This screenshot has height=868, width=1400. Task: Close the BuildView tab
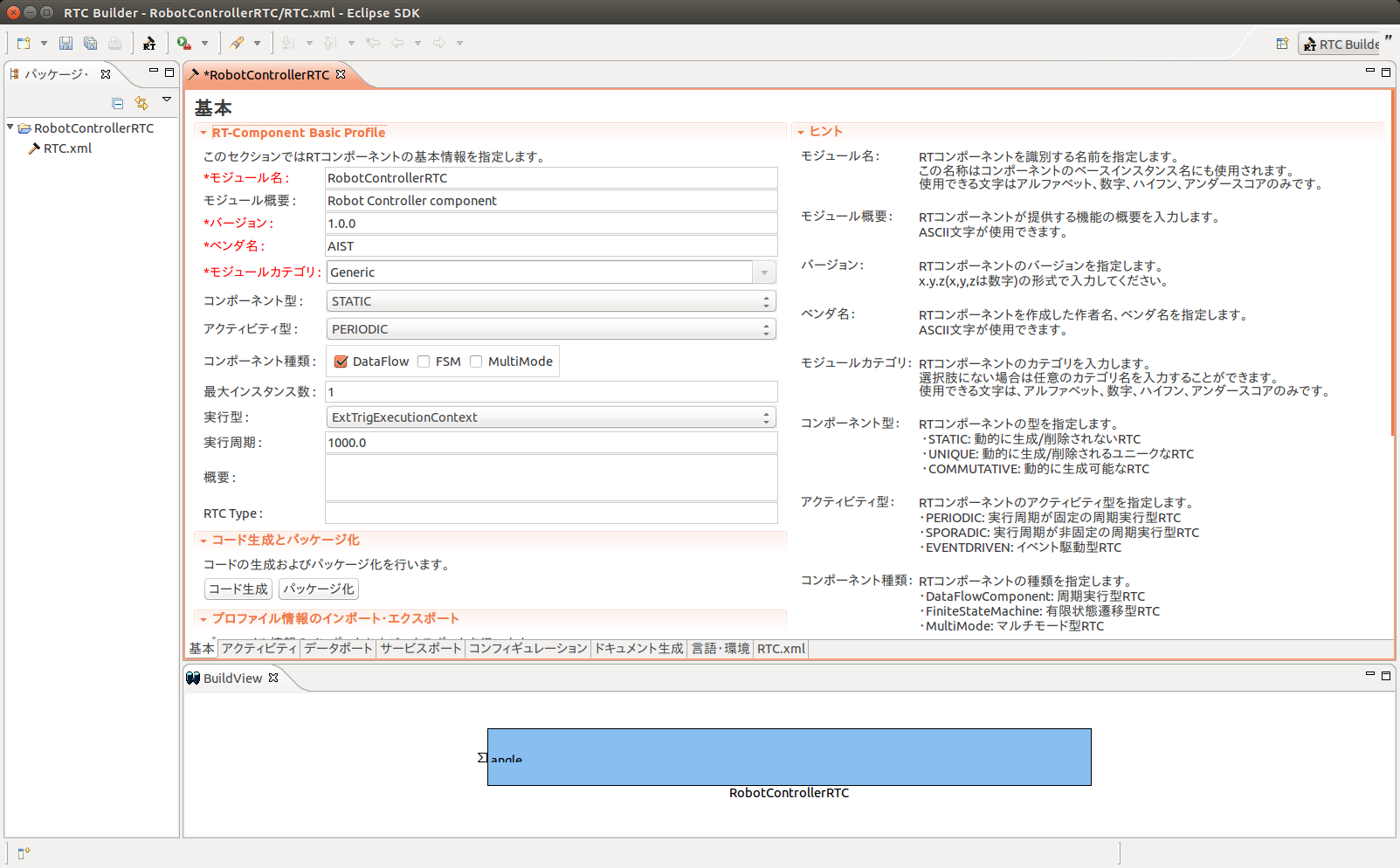point(273,678)
